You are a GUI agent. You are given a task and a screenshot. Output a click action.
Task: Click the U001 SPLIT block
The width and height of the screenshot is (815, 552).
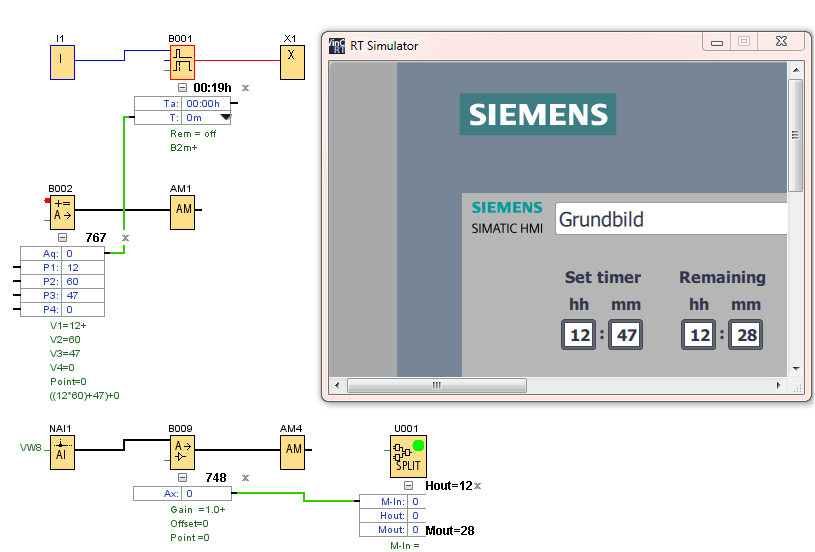click(x=407, y=457)
